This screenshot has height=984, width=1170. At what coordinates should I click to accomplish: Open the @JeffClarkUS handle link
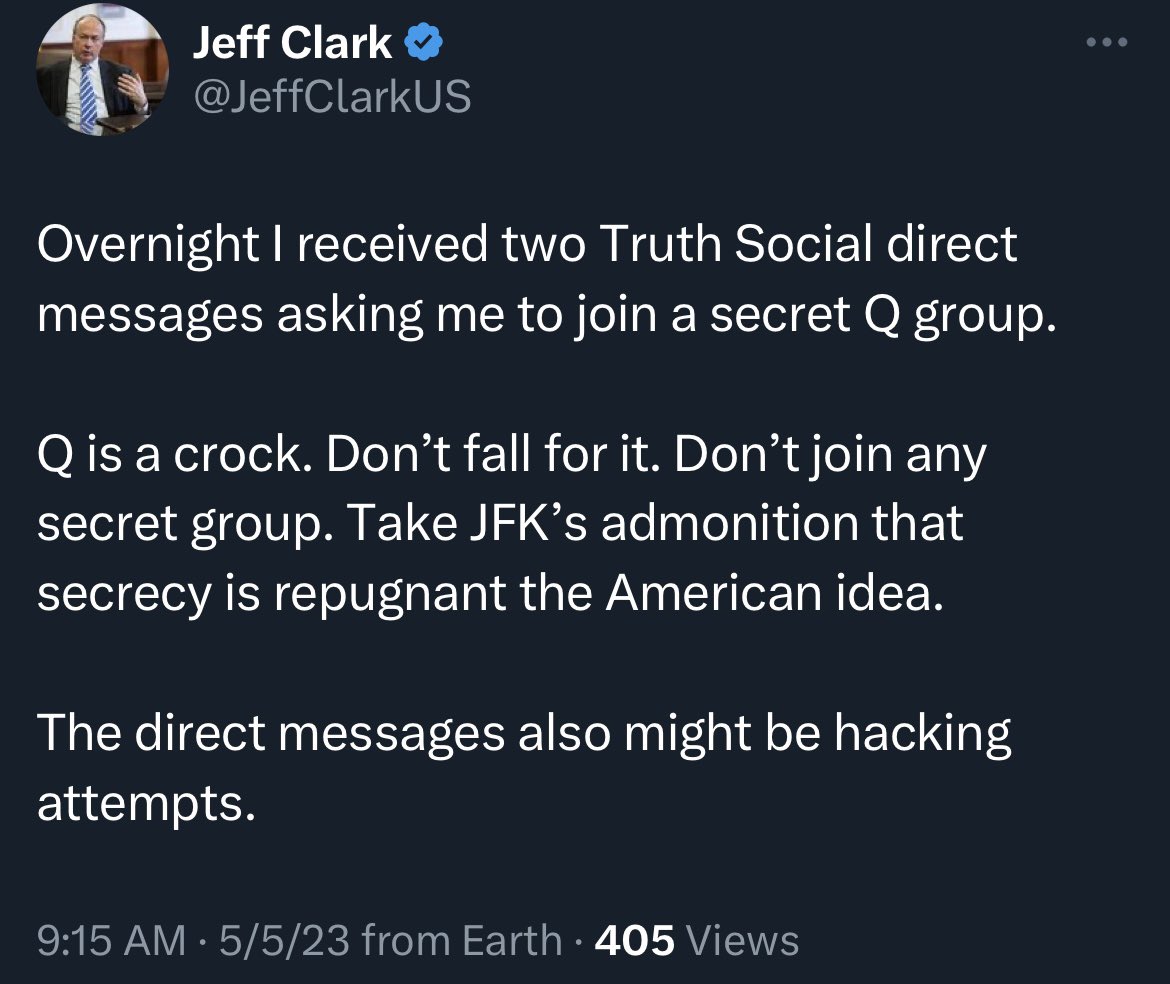point(329,97)
